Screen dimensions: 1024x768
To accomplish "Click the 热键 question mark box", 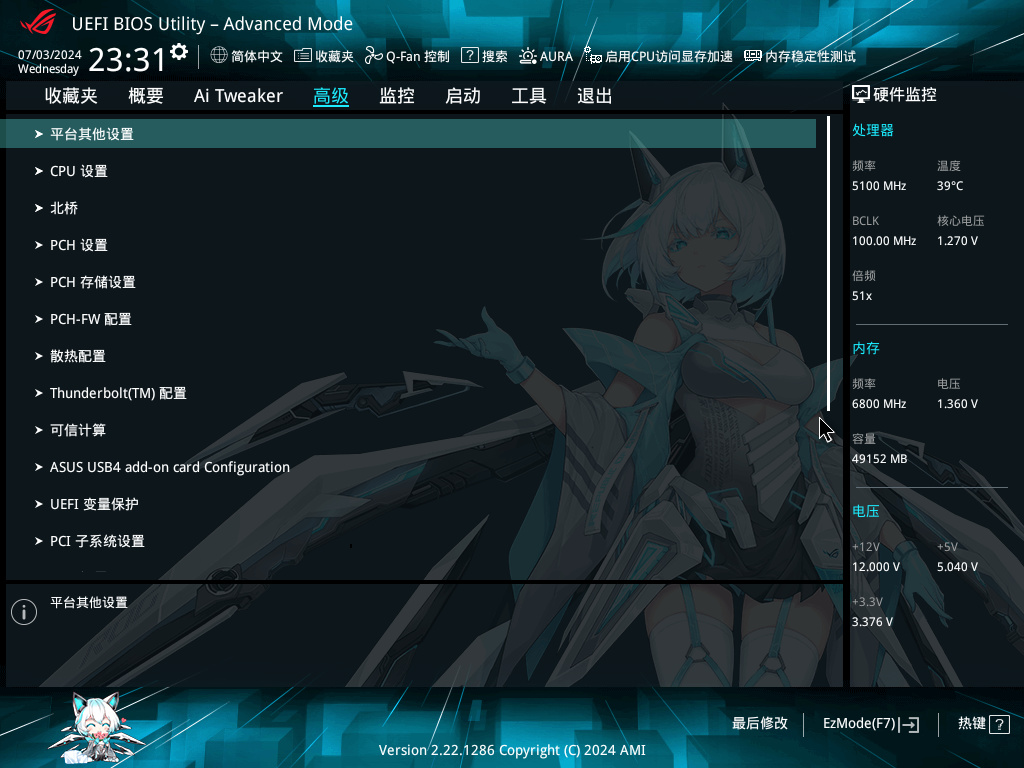I will coord(999,724).
